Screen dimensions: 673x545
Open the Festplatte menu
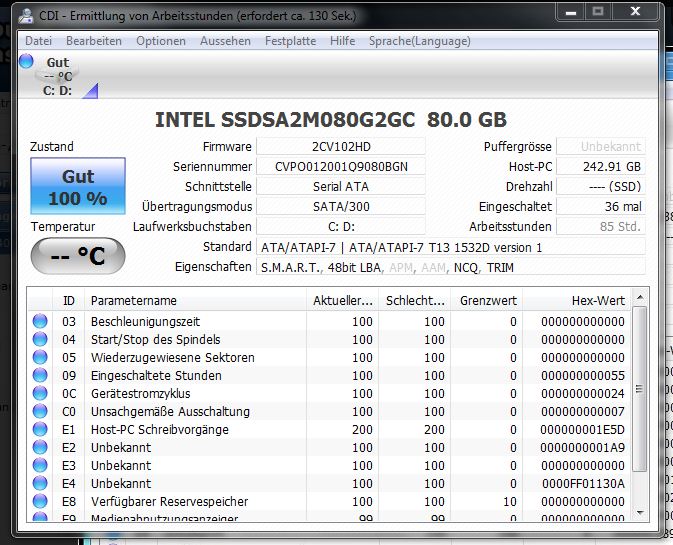tap(291, 41)
